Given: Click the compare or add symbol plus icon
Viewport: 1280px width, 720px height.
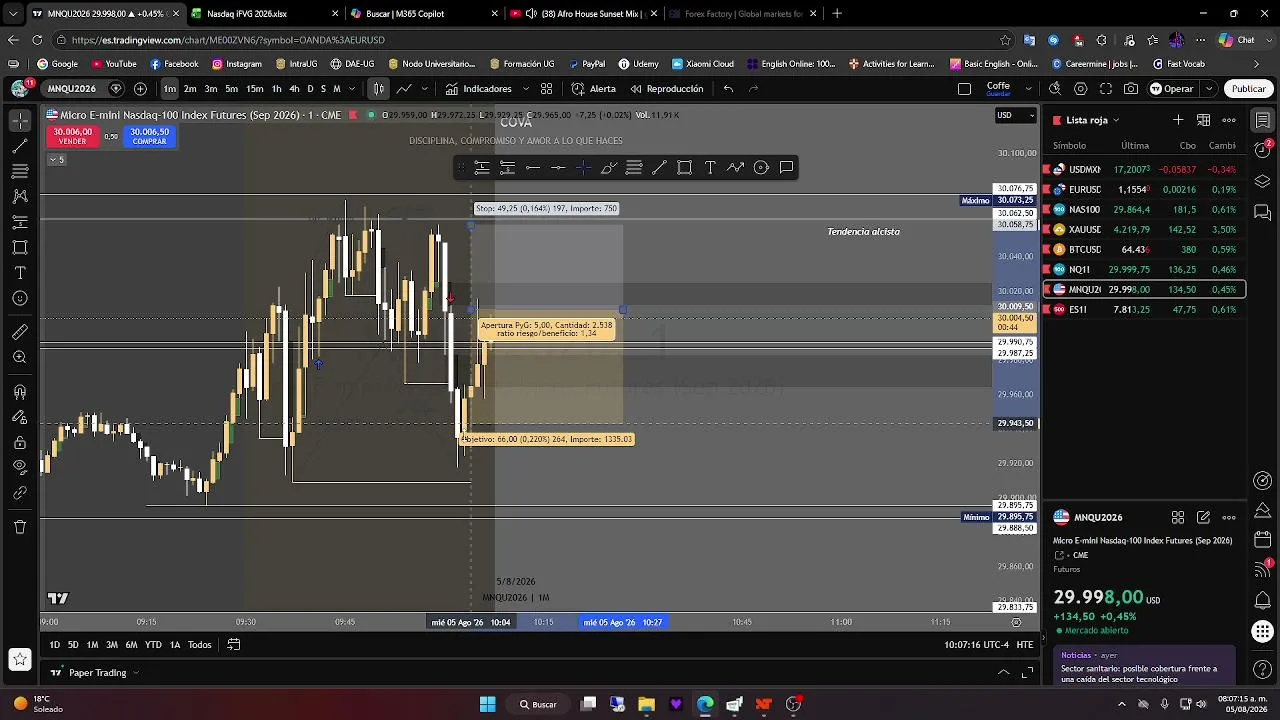Looking at the screenshot, I should 140,89.
